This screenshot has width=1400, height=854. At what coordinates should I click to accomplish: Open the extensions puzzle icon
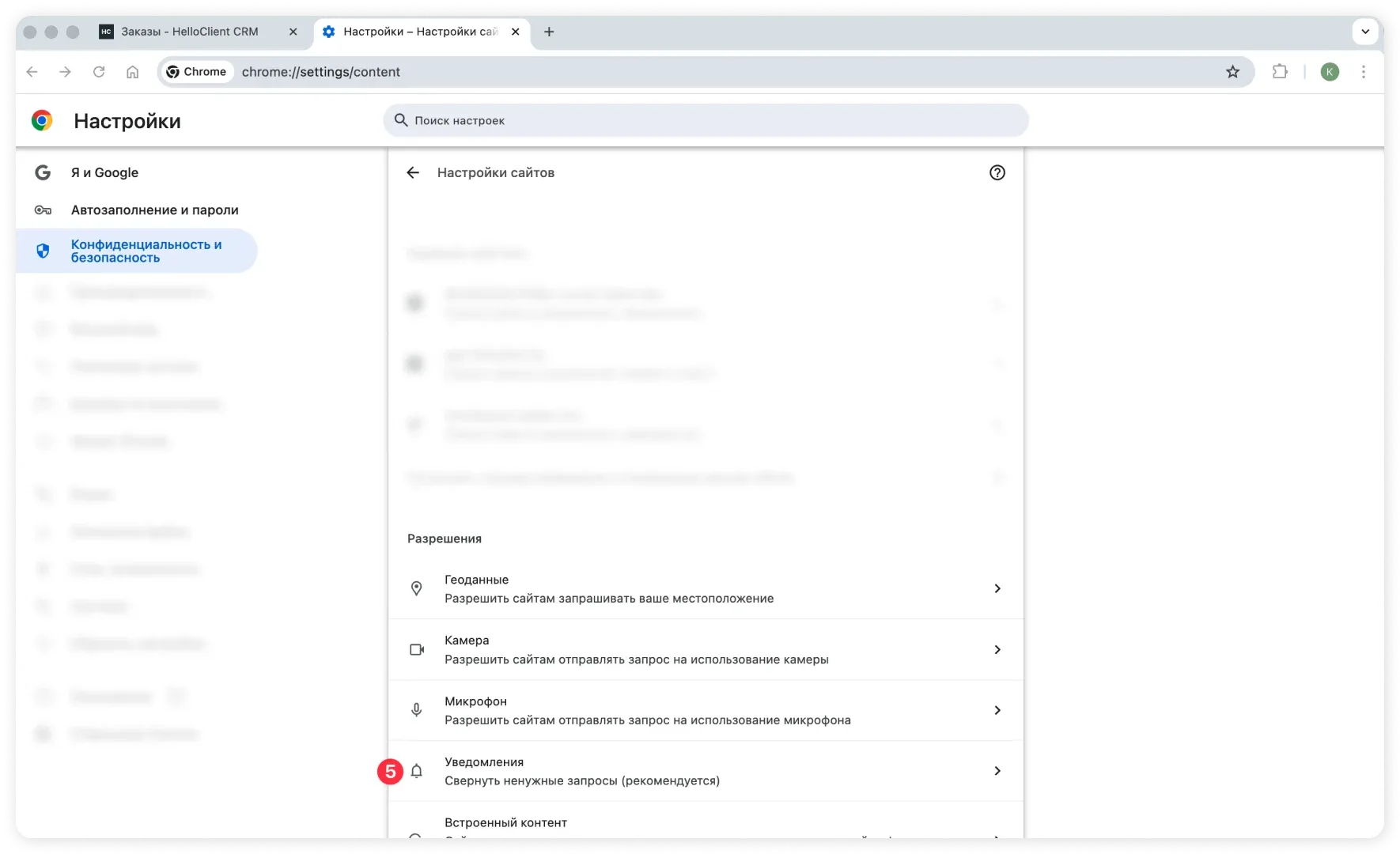(x=1281, y=72)
